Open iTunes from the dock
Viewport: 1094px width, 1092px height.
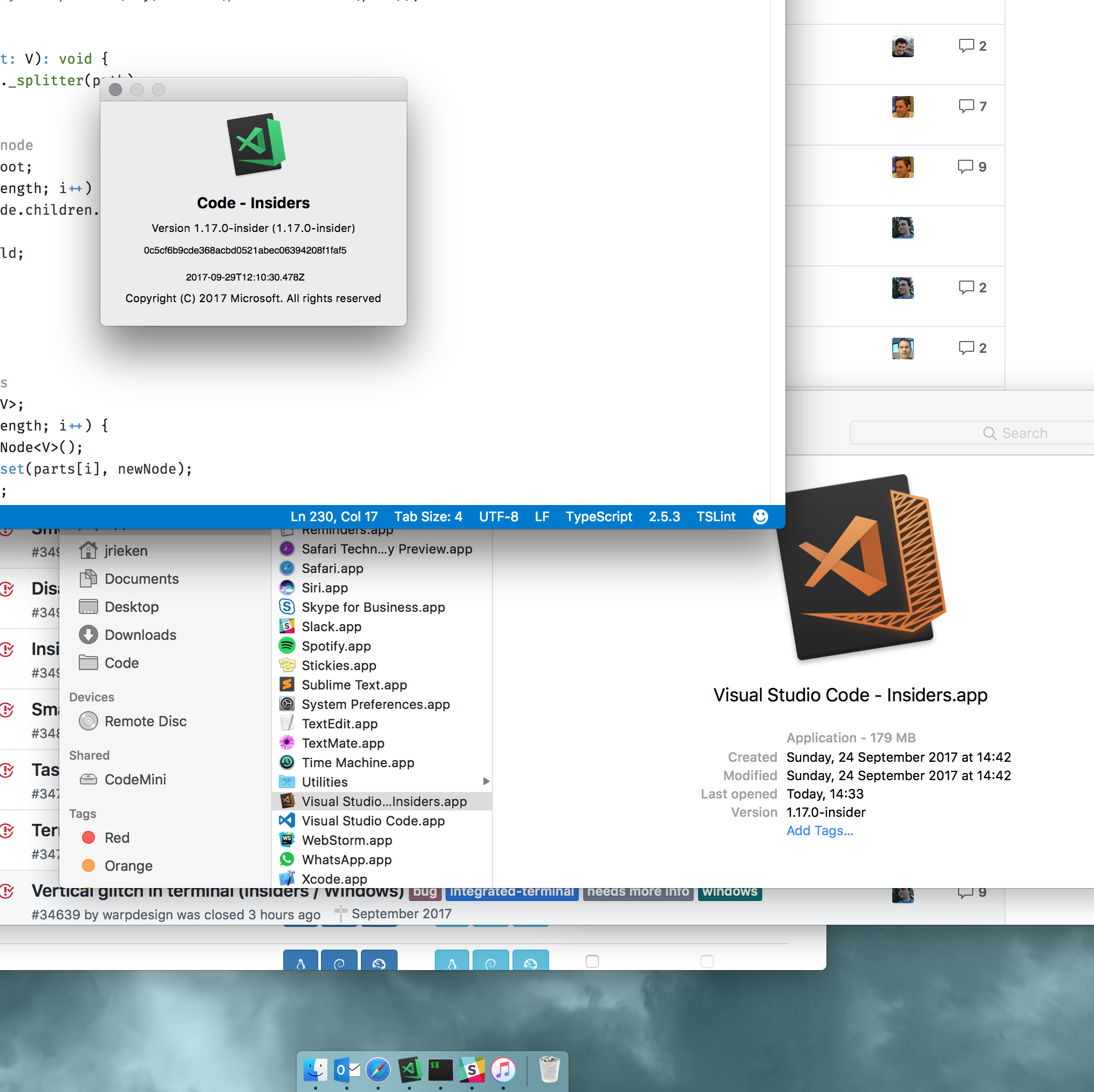pyautogui.click(x=503, y=1070)
